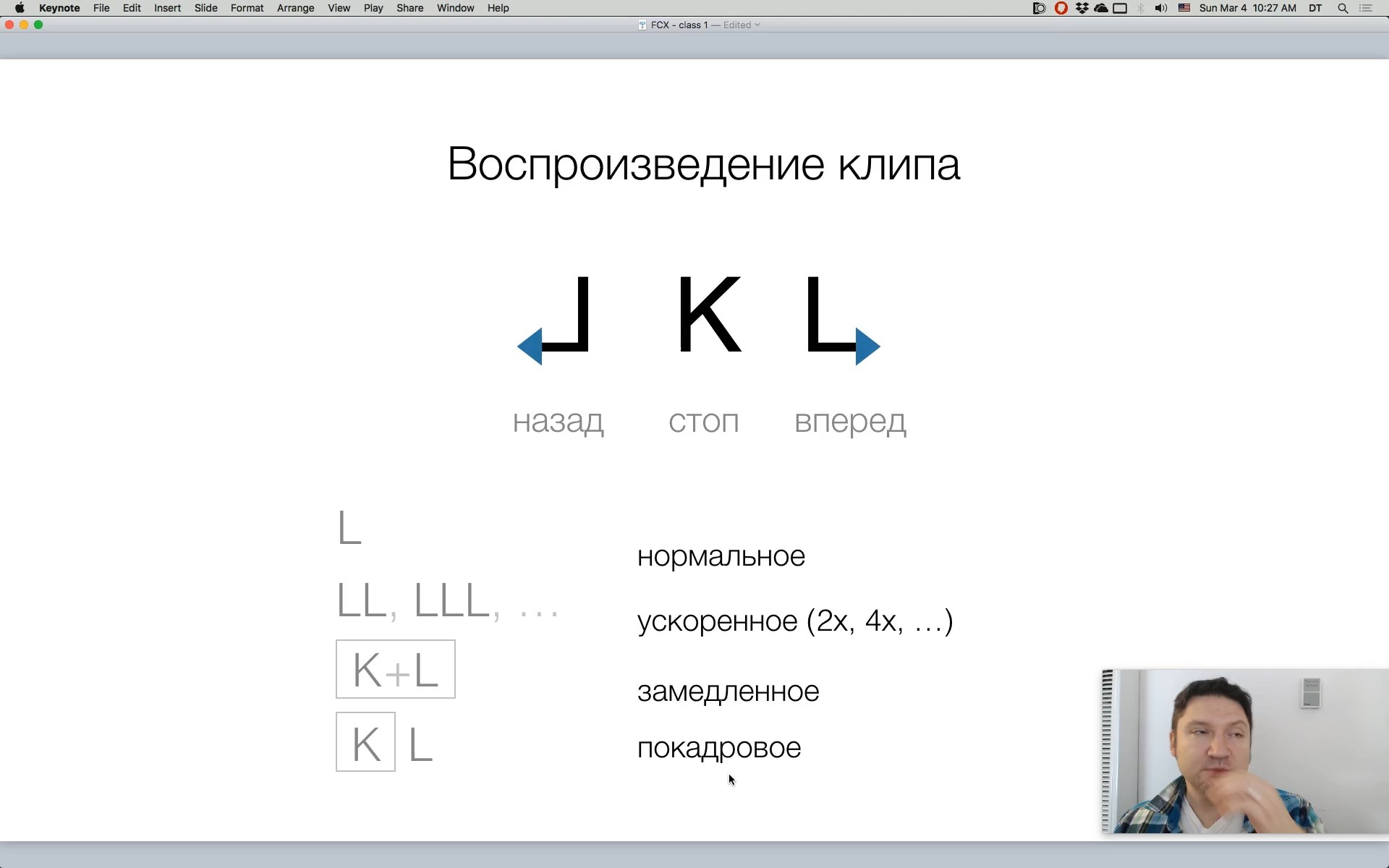This screenshot has width=1389, height=868.
Task: Click the Dropbox menu bar icon
Action: point(1082,8)
